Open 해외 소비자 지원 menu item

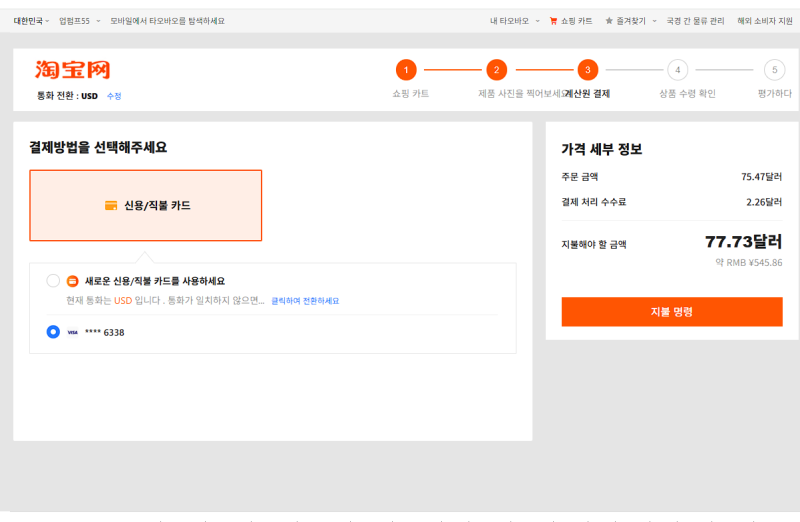coord(765,21)
